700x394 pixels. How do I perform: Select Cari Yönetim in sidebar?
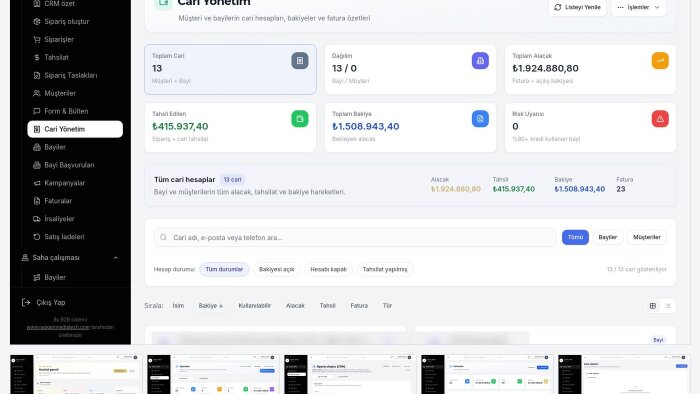pos(75,129)
